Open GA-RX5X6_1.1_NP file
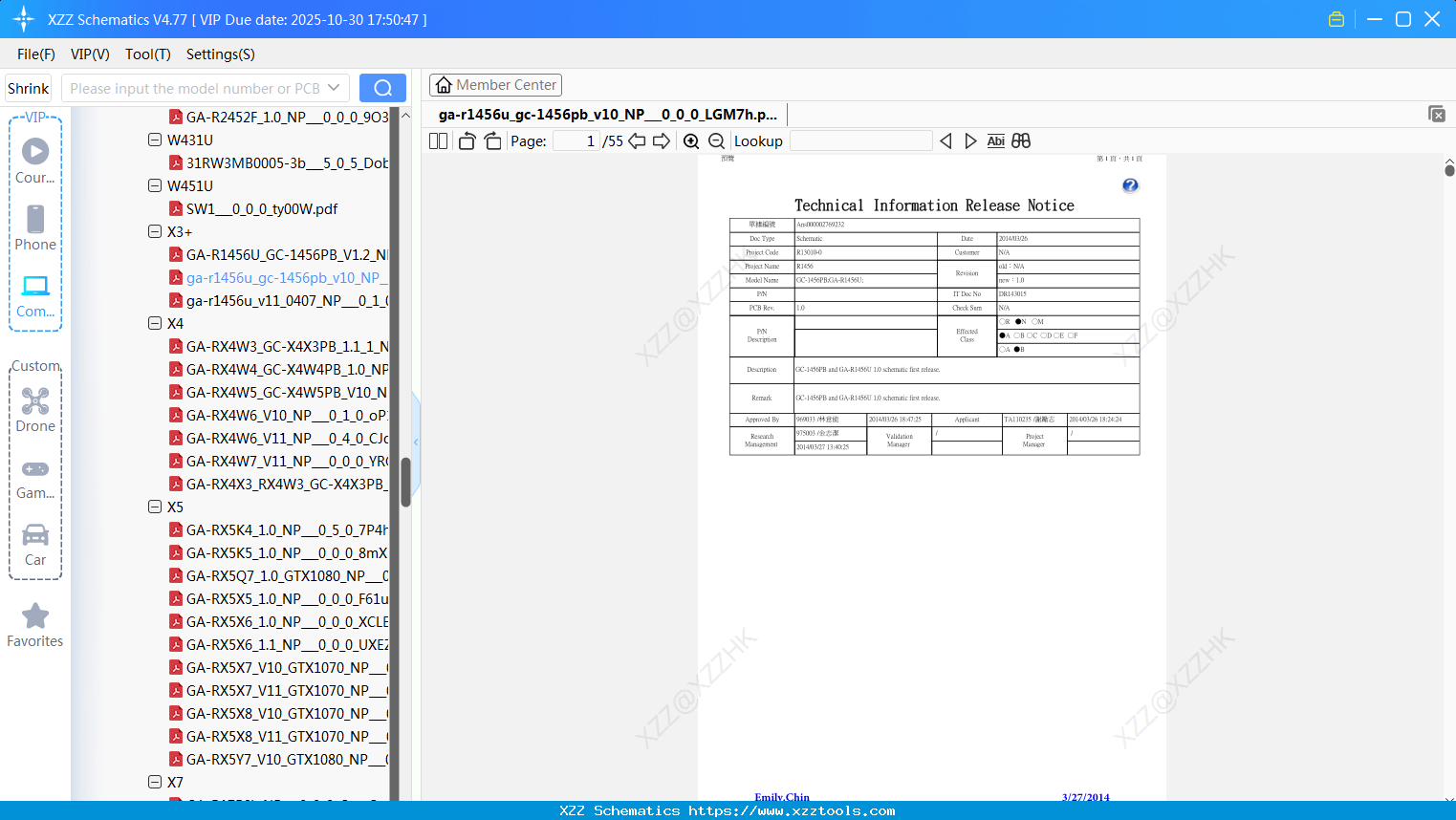 (x=287, y=644)
